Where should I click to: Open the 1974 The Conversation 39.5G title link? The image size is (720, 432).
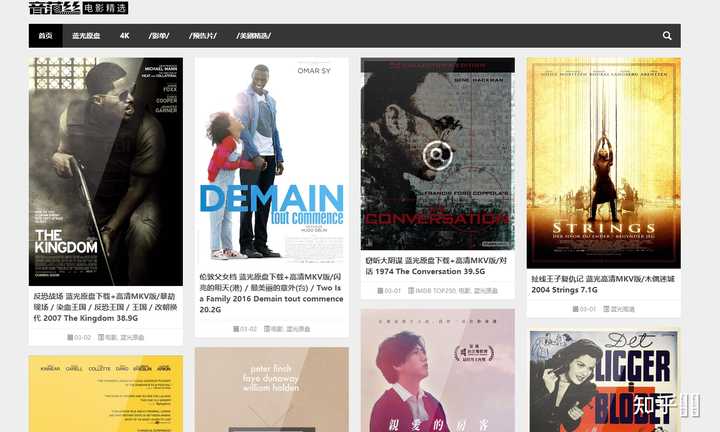point(436,266)
